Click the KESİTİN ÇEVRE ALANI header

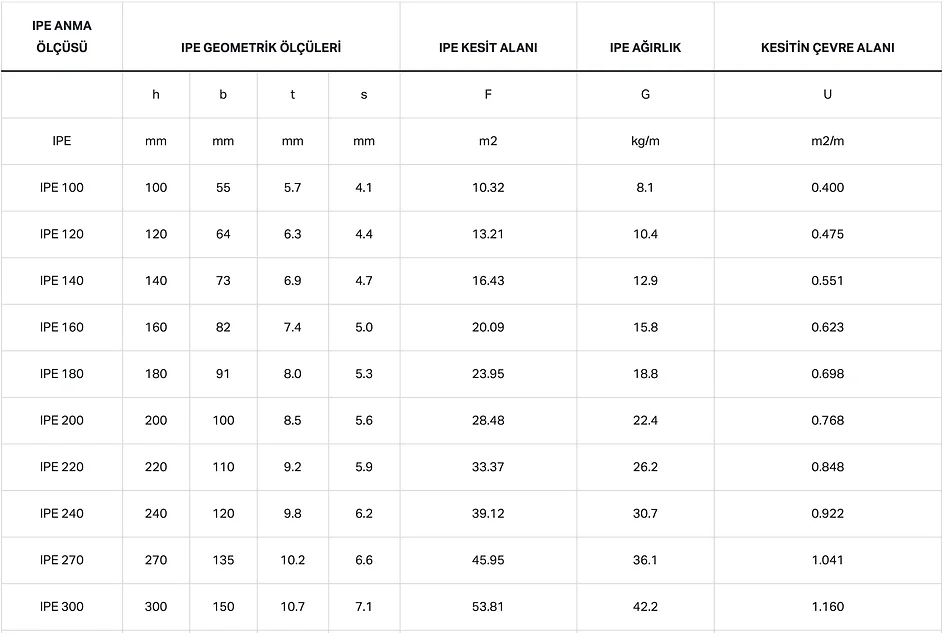coord(827,47)
